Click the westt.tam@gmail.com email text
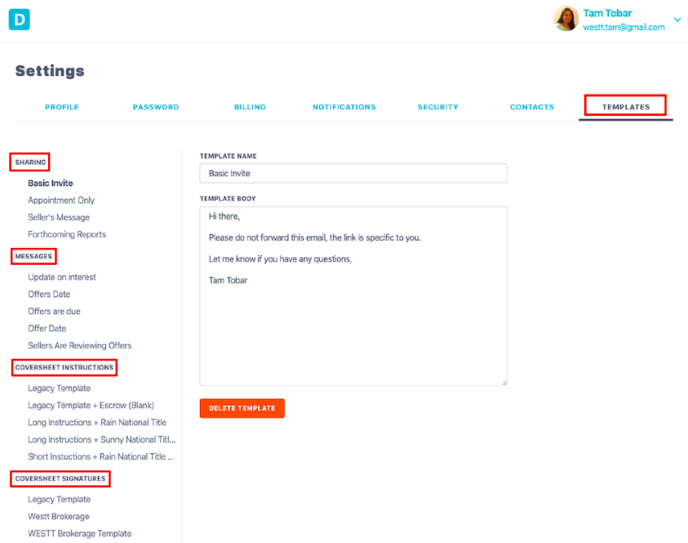This screenshot has width=688, height=543. (624, 27)
